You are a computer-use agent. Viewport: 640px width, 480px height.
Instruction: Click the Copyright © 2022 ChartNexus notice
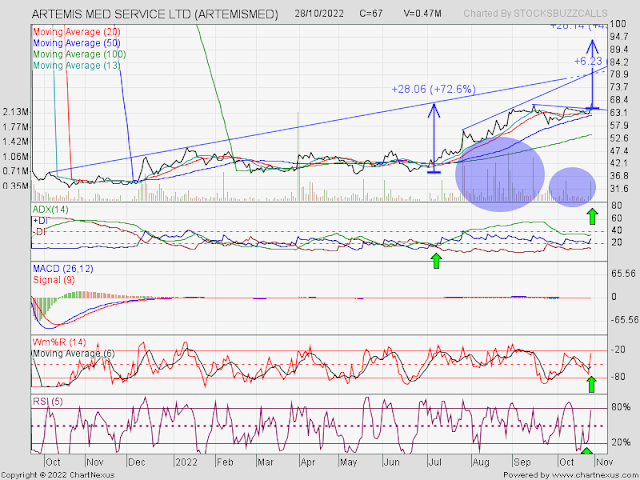point(58,475)
